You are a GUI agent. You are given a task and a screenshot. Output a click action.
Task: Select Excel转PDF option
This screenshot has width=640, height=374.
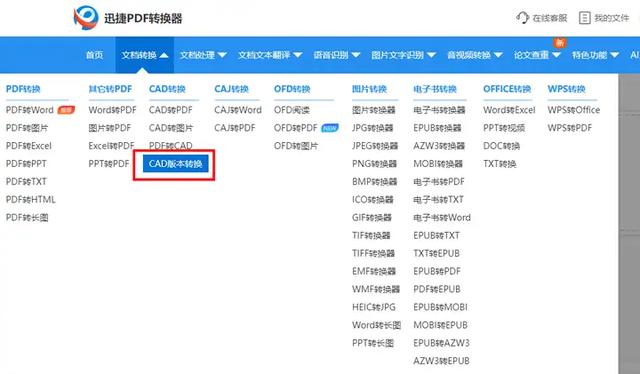pos(111,146)
